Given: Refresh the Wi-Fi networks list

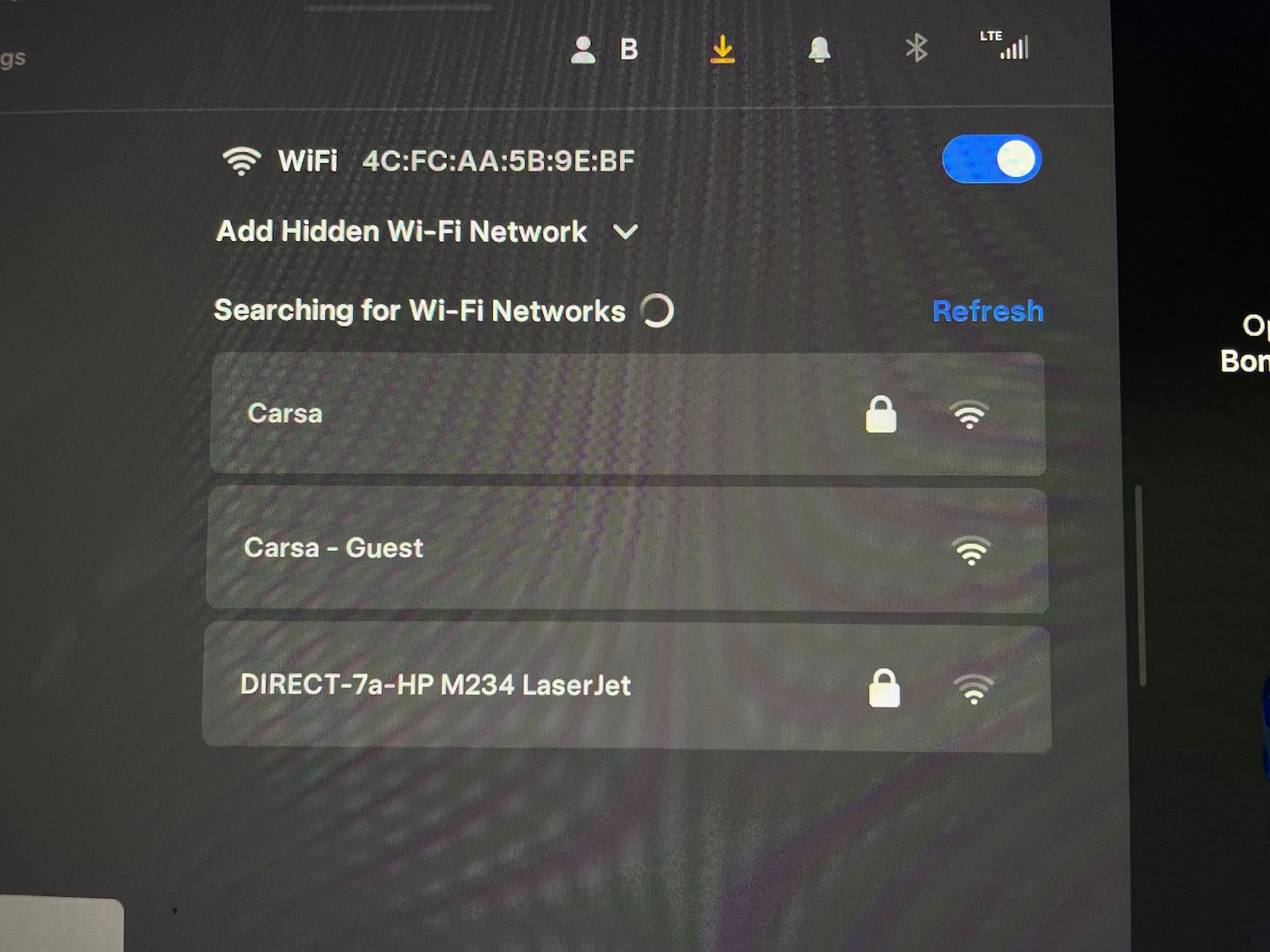Looking at the screenshot, I should tap(987, 311).
